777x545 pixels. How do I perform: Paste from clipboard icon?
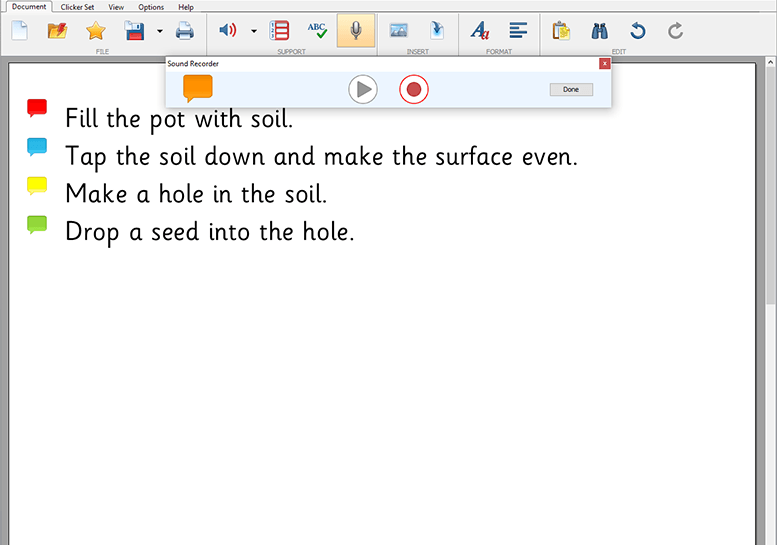point(561,31)
